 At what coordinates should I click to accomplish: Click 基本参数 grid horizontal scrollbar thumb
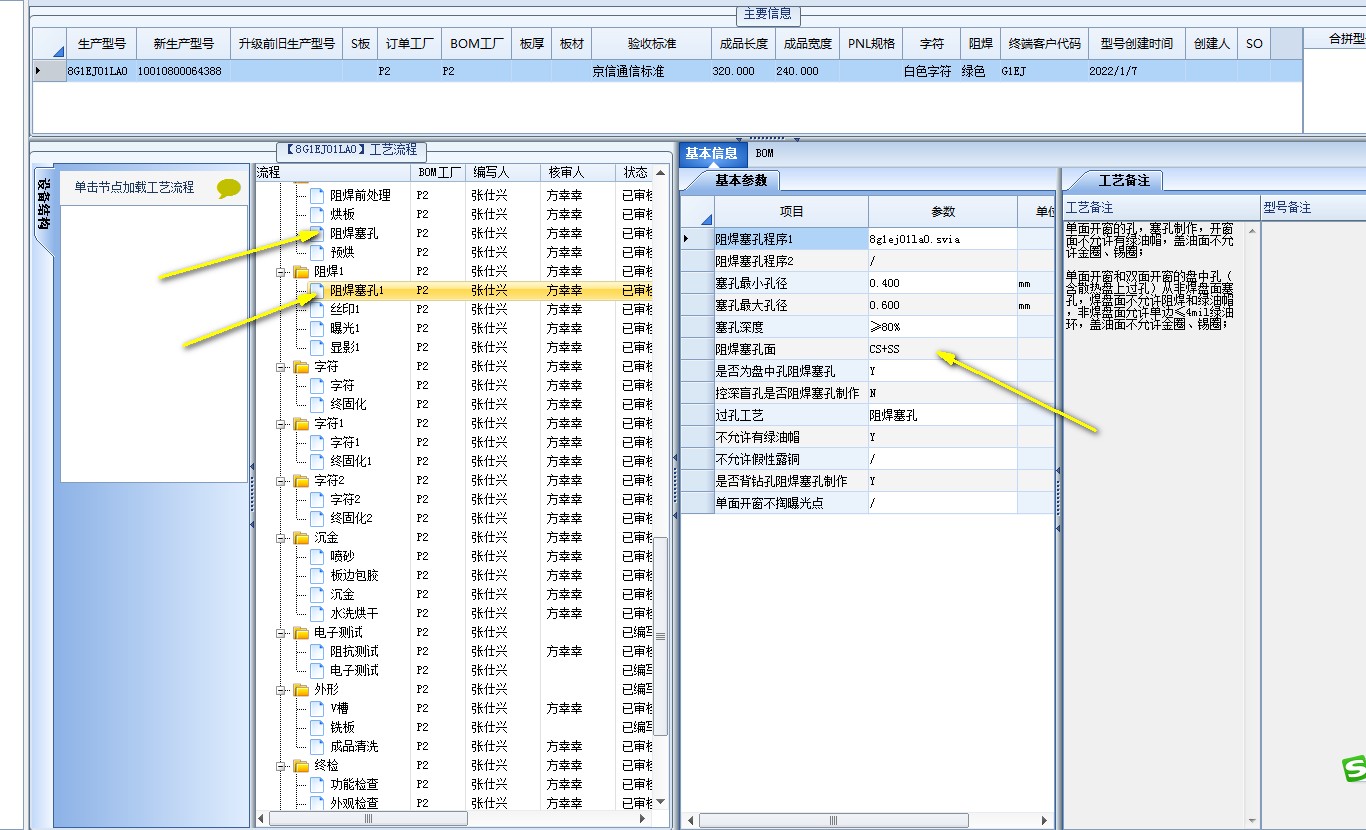833,821
